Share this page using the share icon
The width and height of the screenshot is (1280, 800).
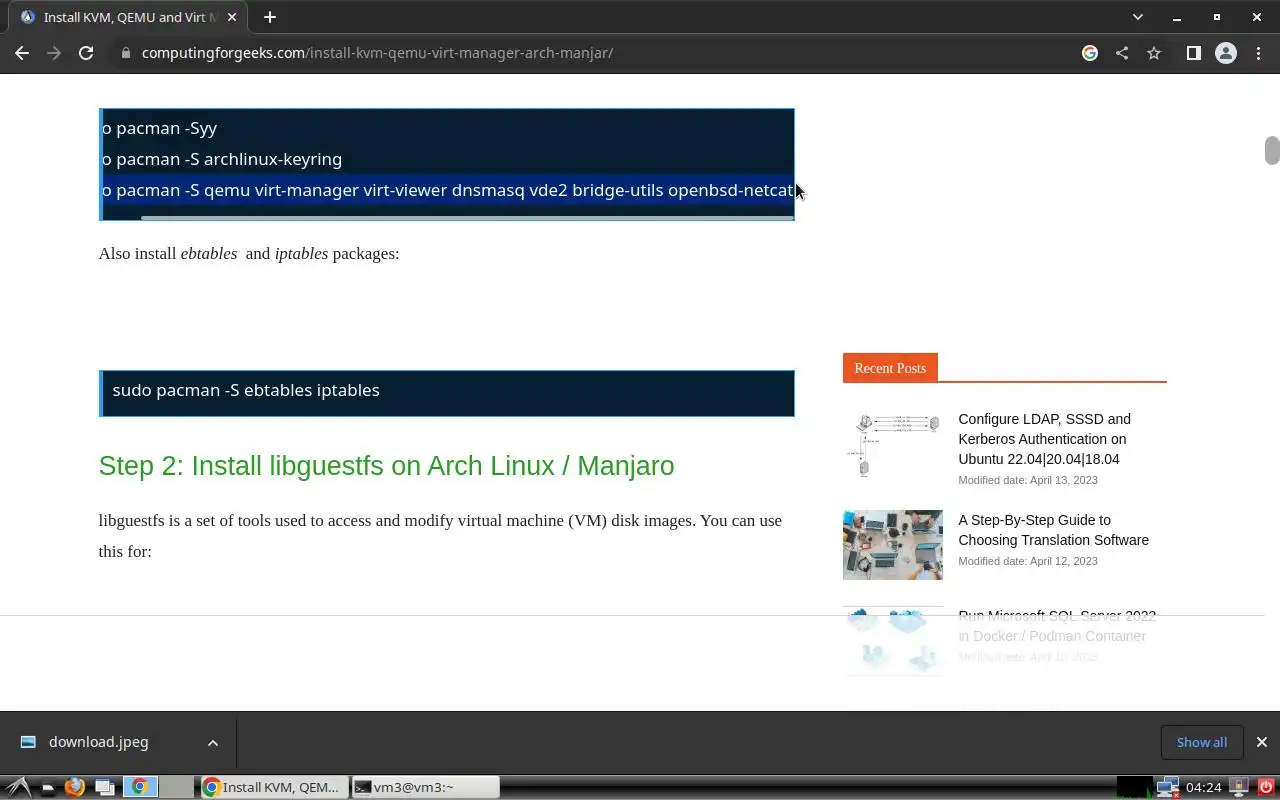pos(1122,53)
